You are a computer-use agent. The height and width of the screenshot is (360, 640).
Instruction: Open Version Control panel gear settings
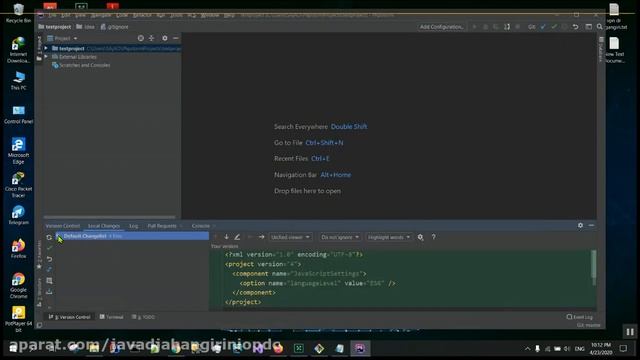coord(580,225)
